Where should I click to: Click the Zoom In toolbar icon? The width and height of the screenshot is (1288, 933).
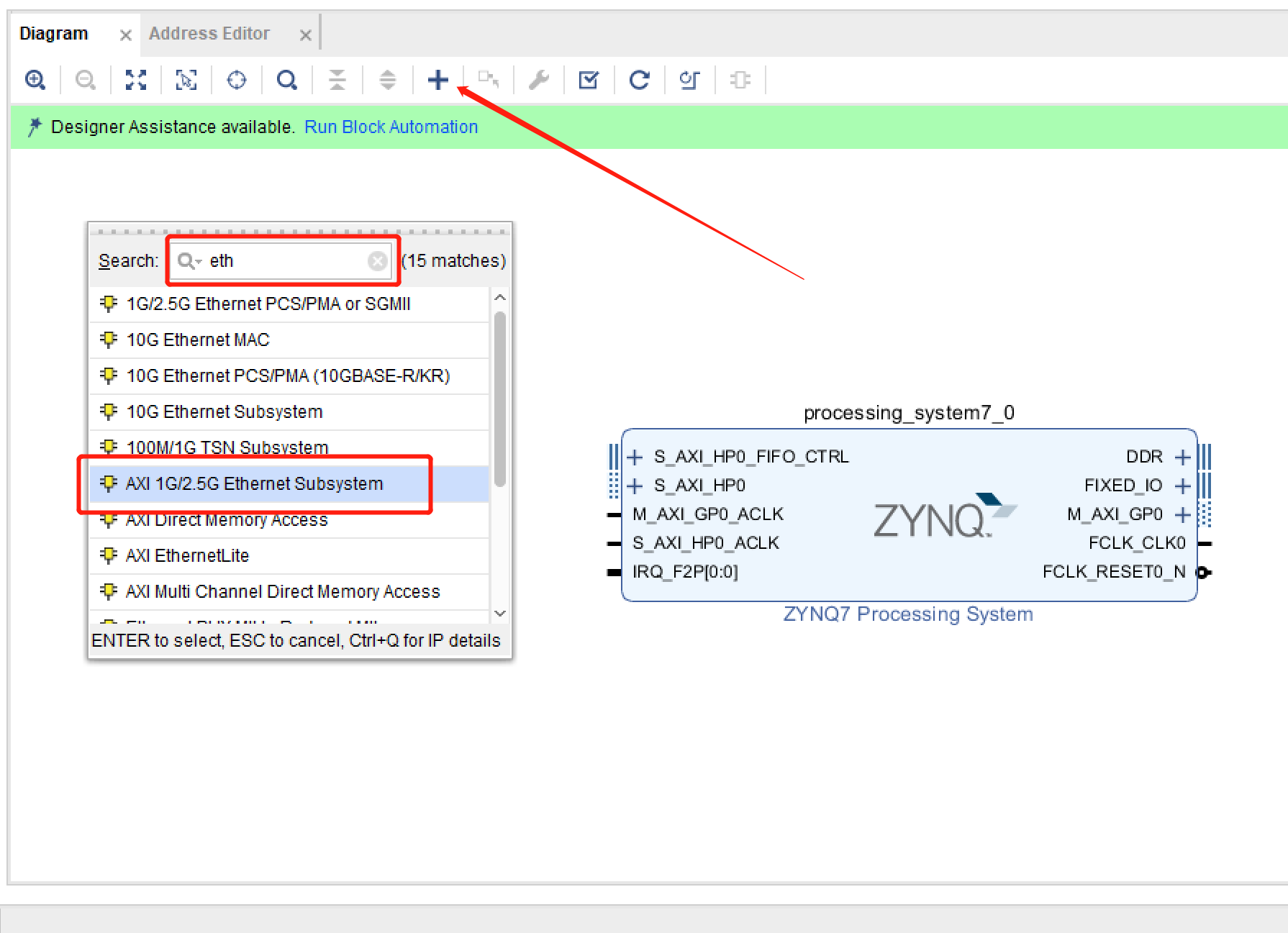click(x=35, y=80)
